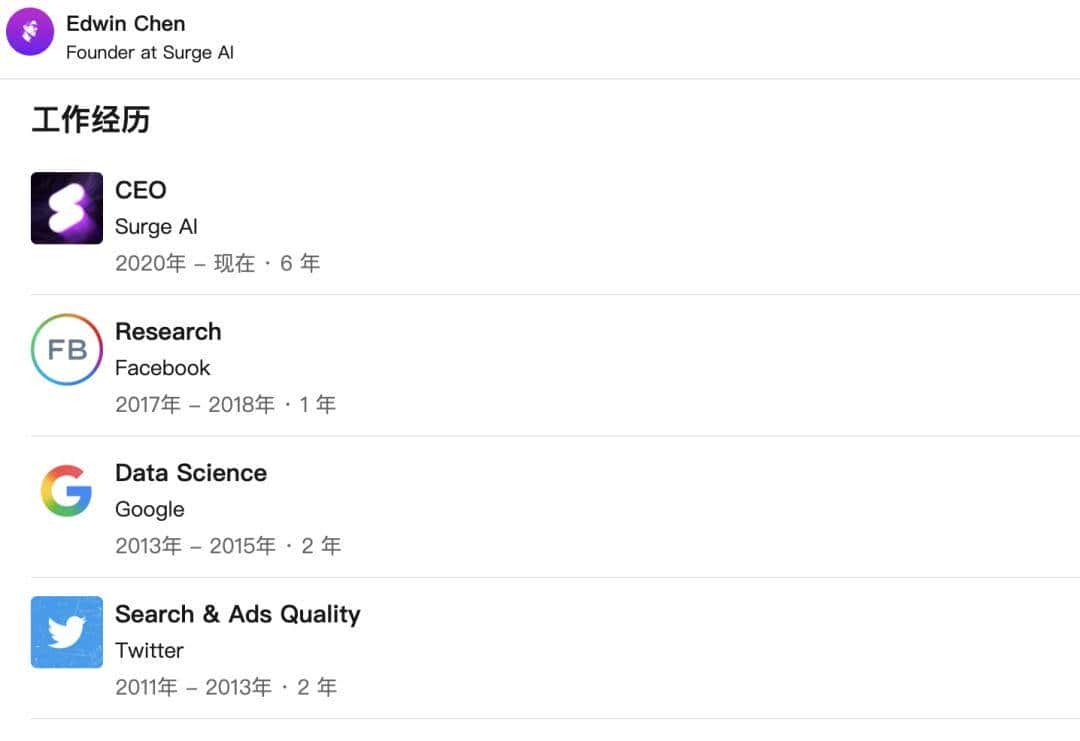Select the Data Science role entry

pyautogui.click(x=191, y=472)
